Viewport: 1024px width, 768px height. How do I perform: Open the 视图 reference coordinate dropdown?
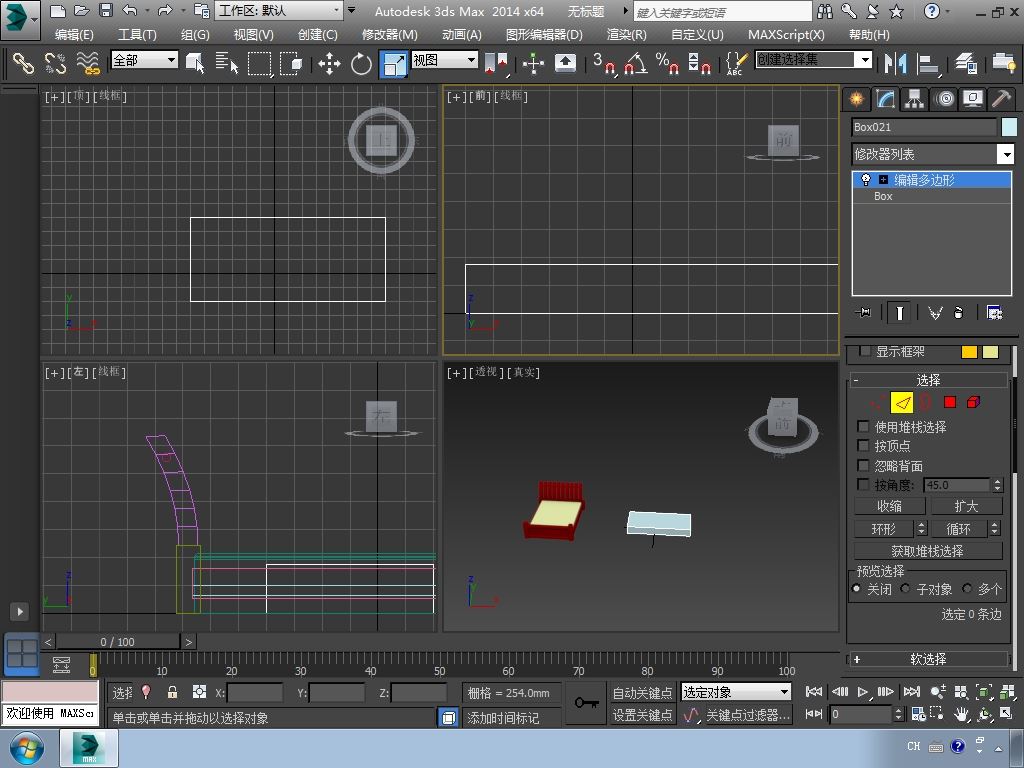[444, 60]
